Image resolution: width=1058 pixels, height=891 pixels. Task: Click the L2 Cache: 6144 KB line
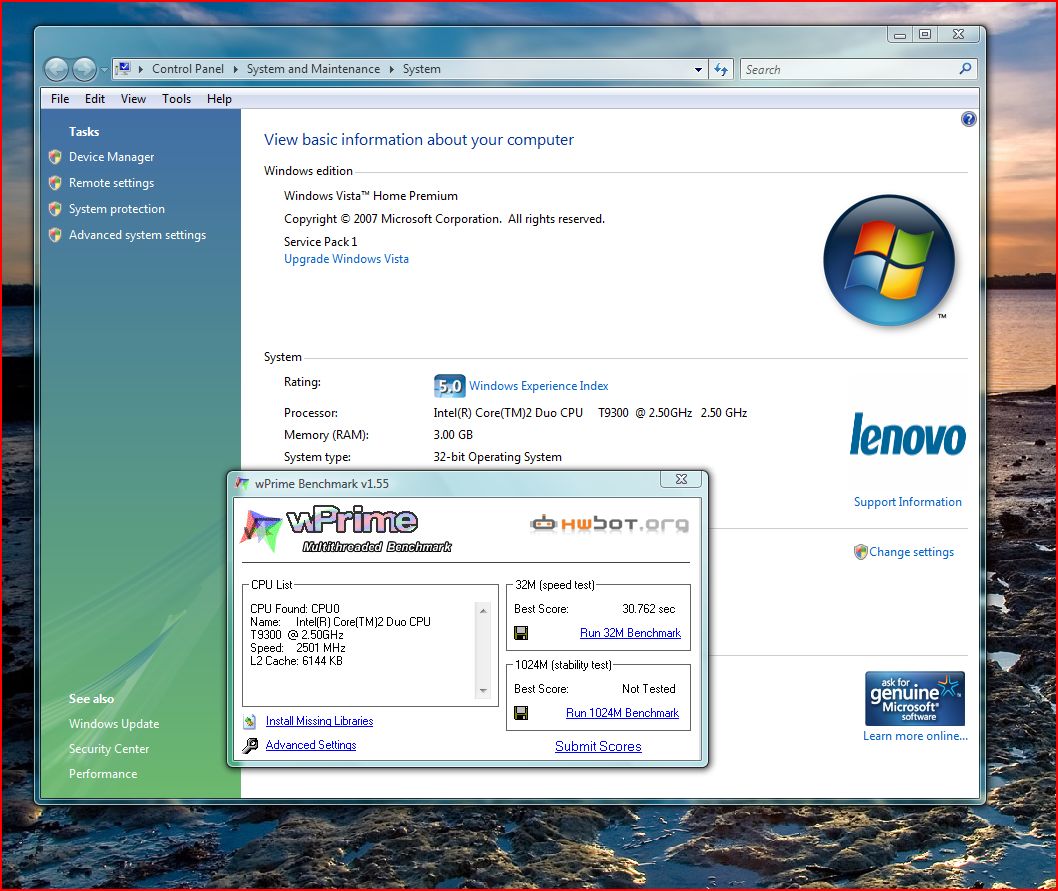tap(296, 661)
